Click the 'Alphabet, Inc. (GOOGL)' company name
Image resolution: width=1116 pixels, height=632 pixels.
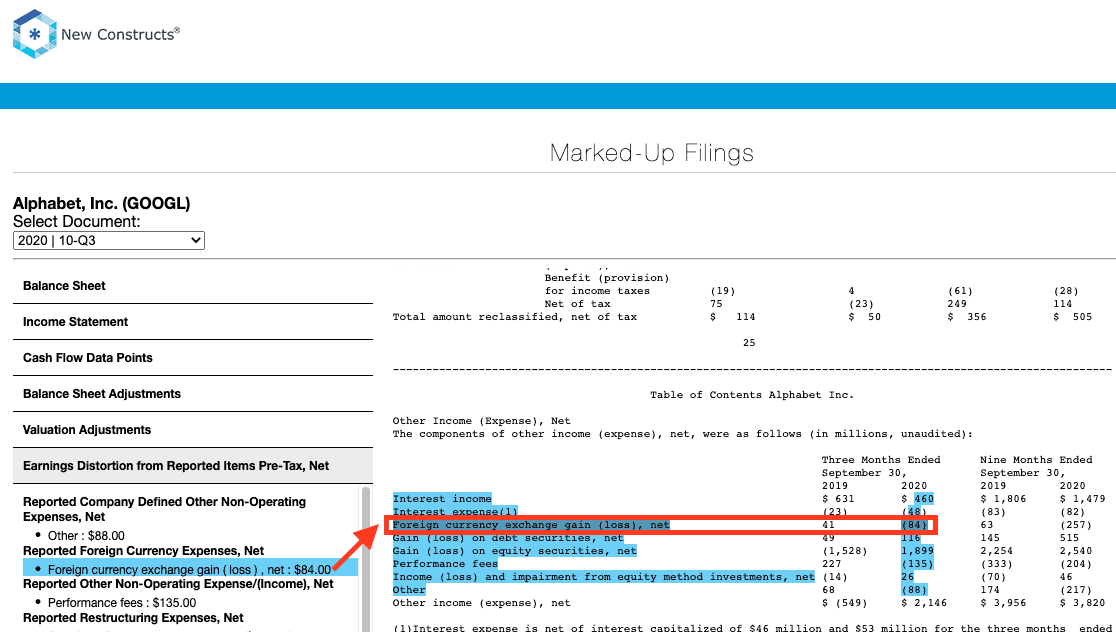coord(102,204)
